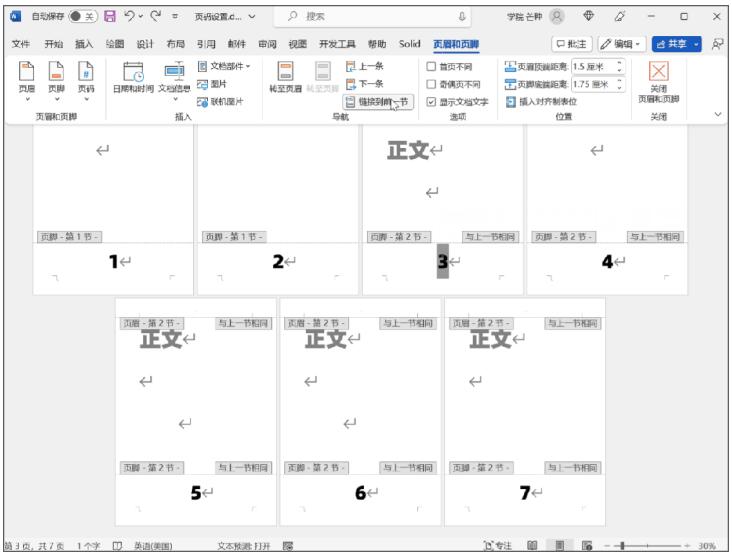732x555 pixels.
Task: Click the zoom slider in status bar
Action: [x=650, y=545]
